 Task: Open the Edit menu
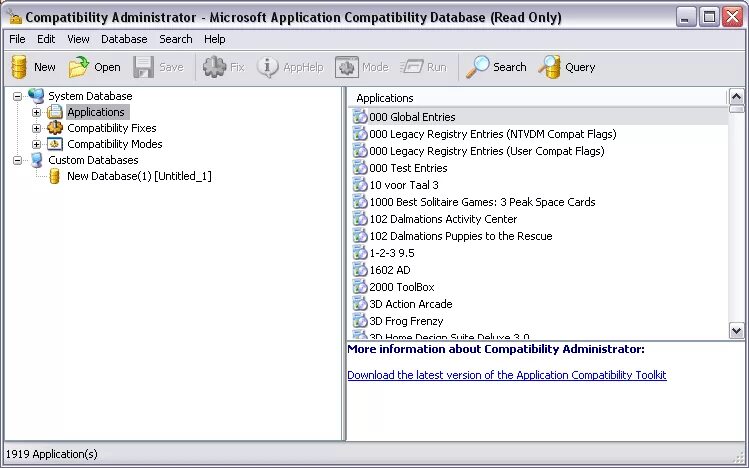click(x=46, y=39)
